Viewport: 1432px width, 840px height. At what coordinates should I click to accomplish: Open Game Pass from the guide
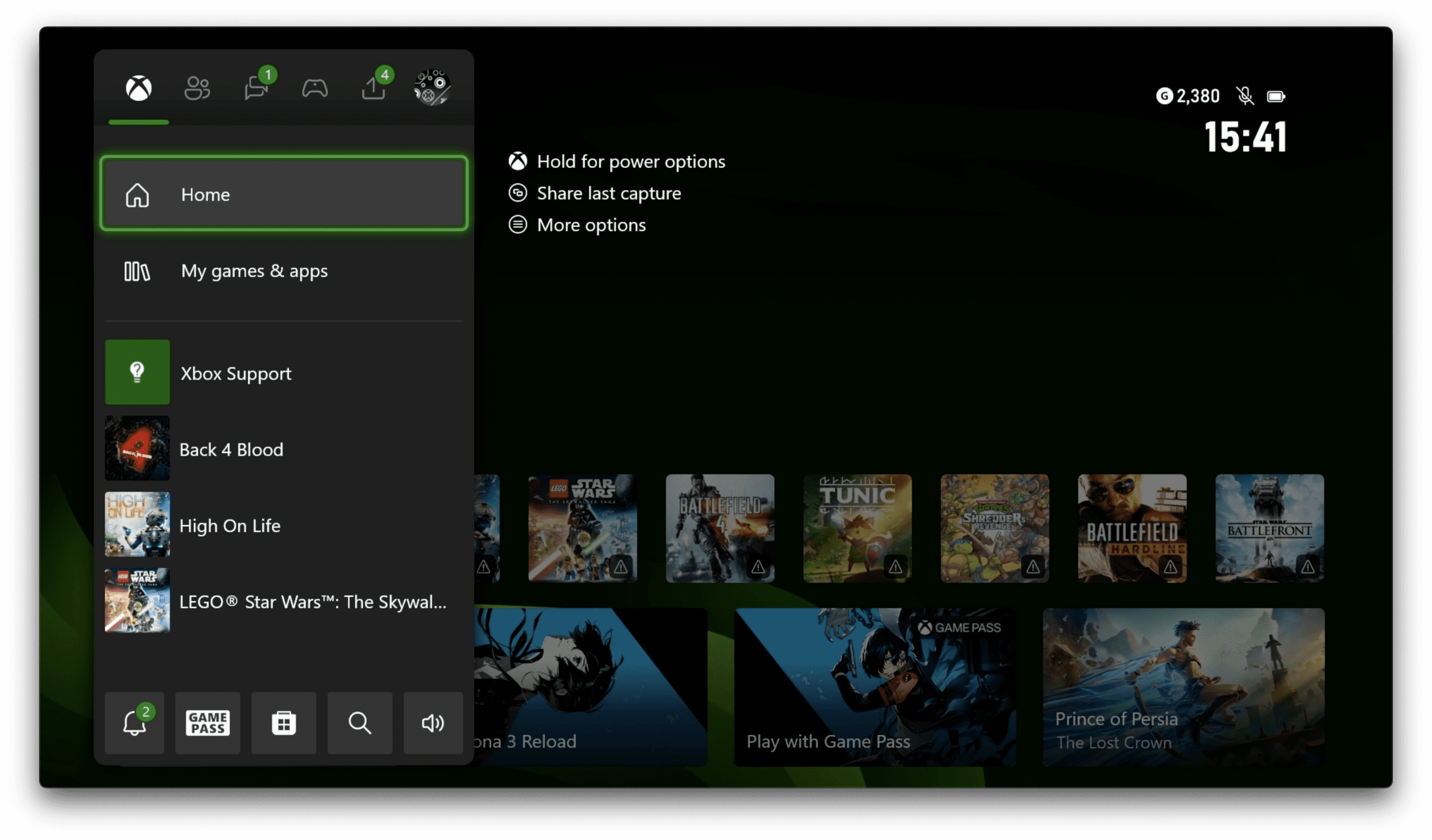pos(208,723)
